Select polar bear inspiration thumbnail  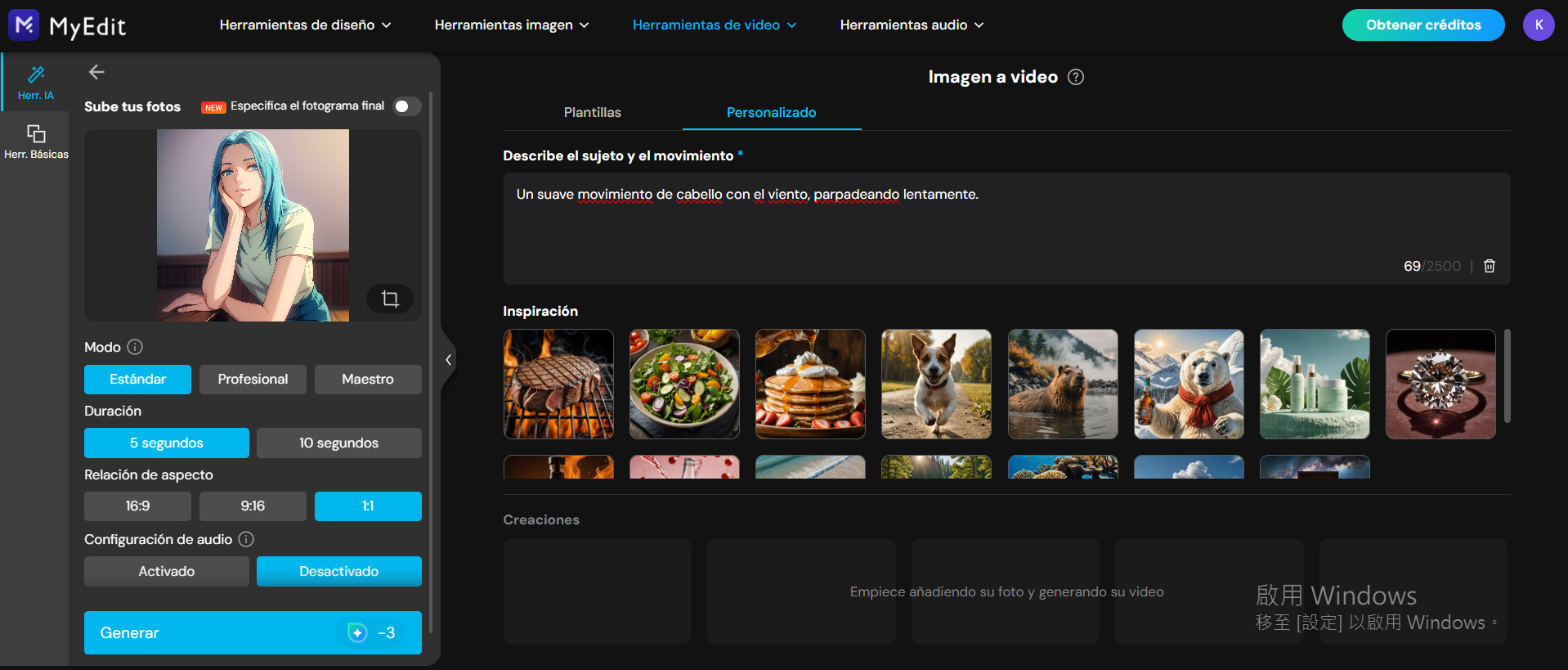point(1189,384)
